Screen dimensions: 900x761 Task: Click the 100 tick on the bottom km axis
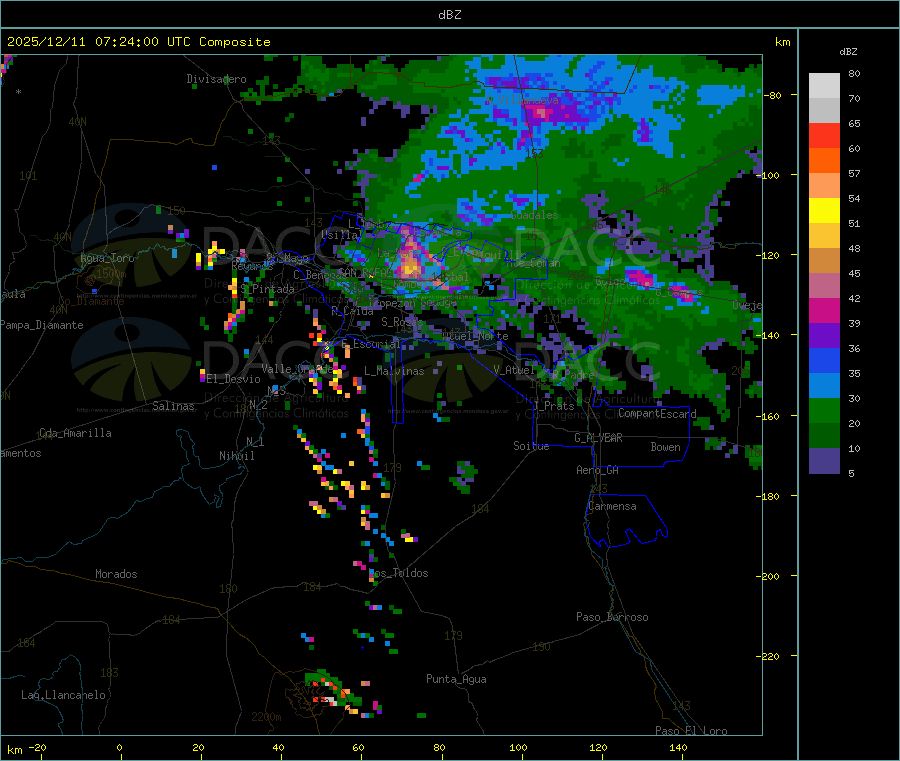518,747
